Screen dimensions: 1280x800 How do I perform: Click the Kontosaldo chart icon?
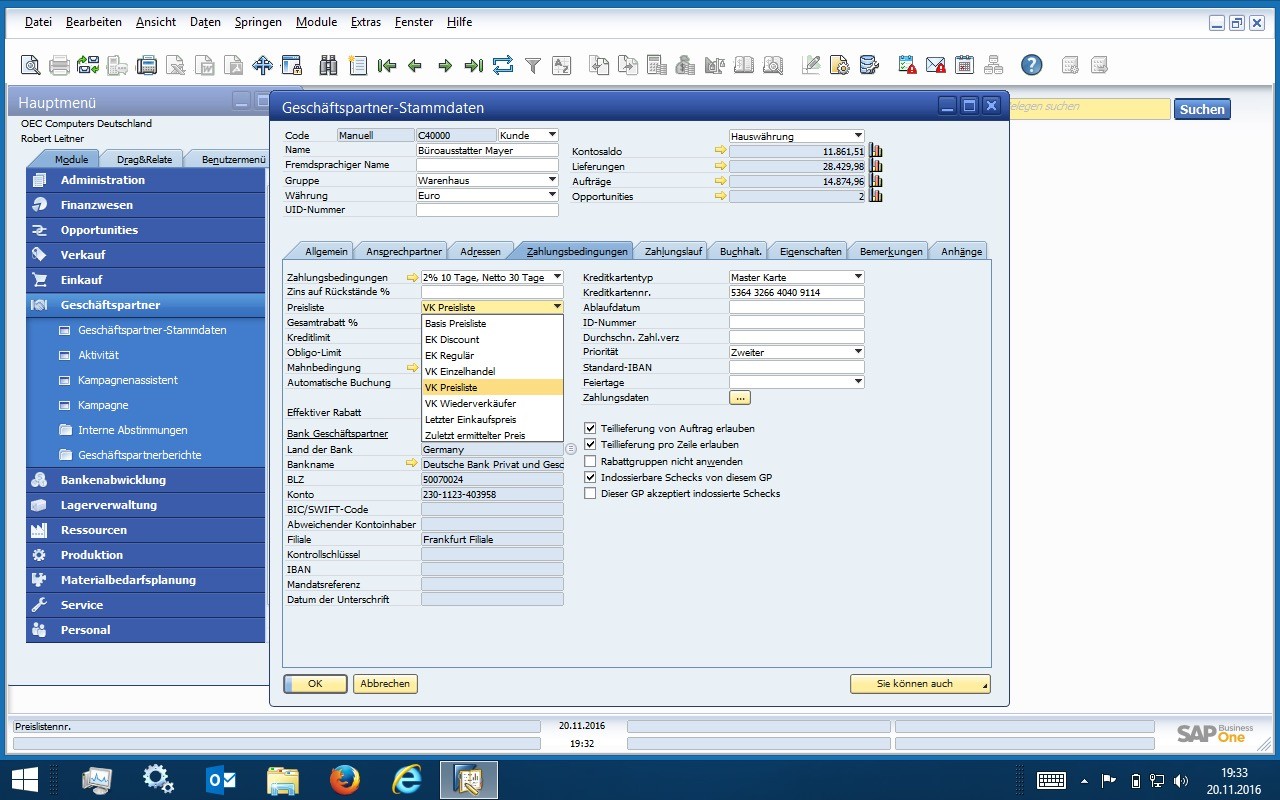pos(877,151)
